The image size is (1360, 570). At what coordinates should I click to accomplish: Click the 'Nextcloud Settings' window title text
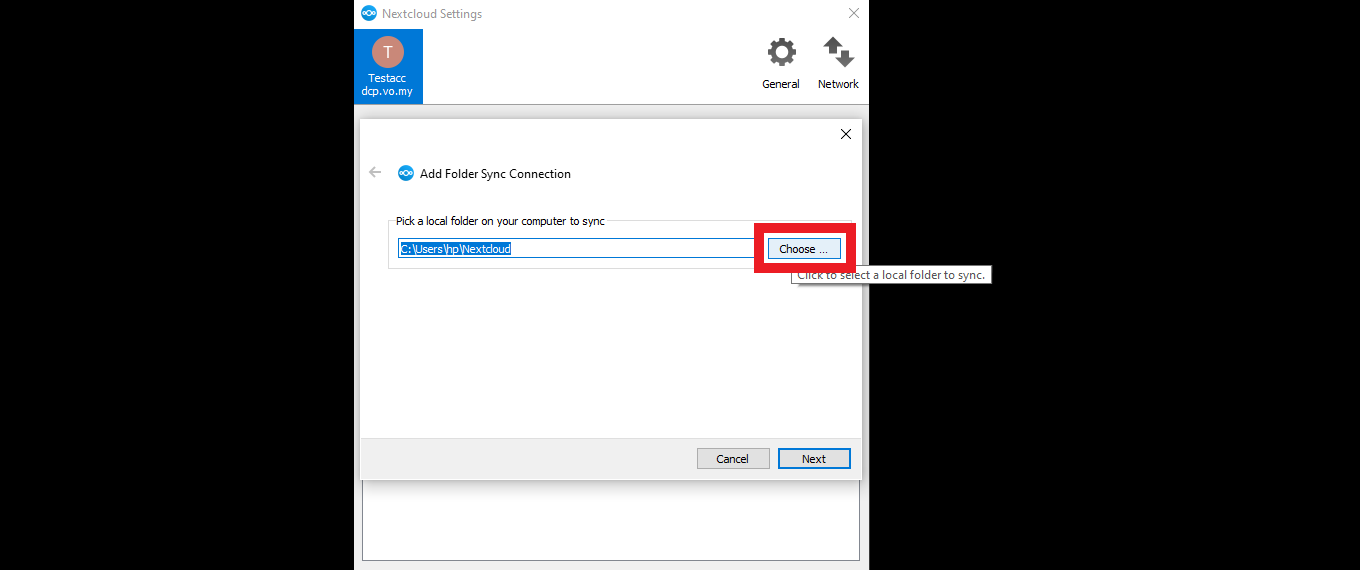click(x=432, y=14)
